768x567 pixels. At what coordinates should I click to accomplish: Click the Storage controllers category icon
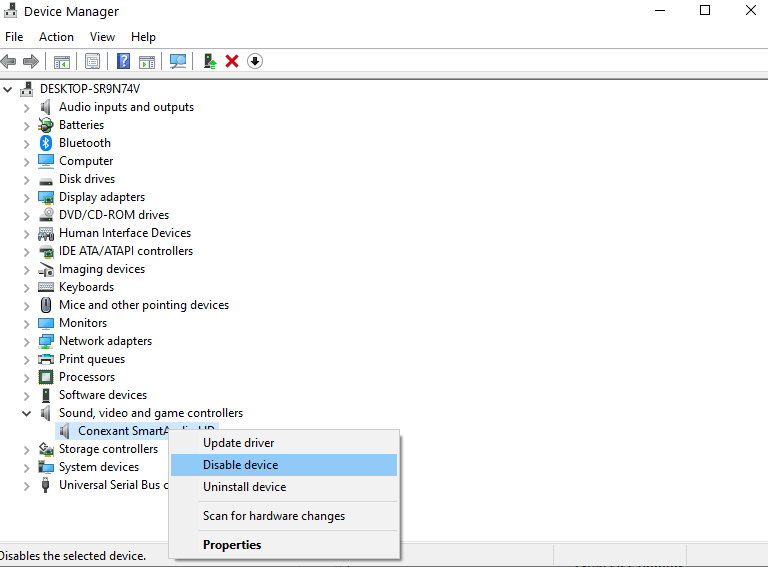[x=46, y=449]
